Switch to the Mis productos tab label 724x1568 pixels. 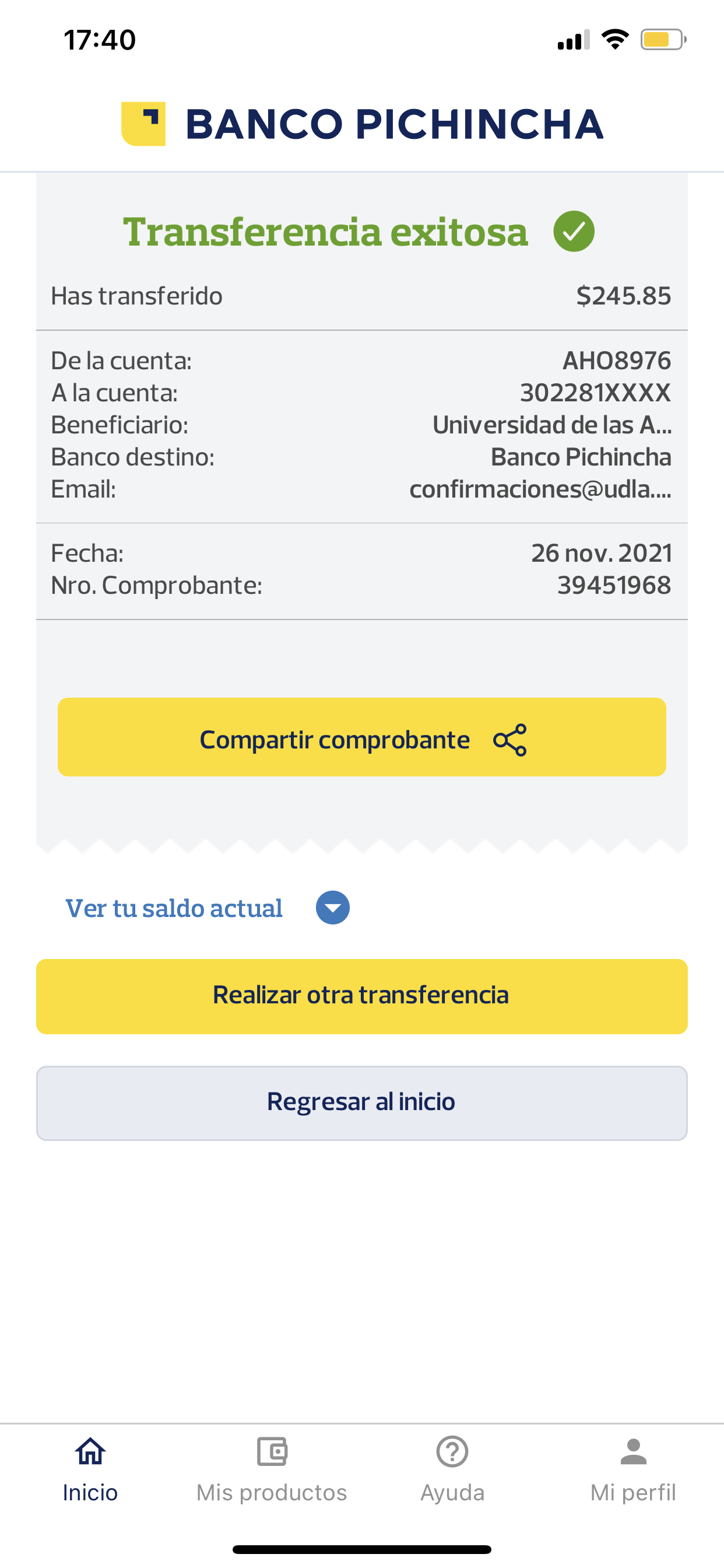271,1493
